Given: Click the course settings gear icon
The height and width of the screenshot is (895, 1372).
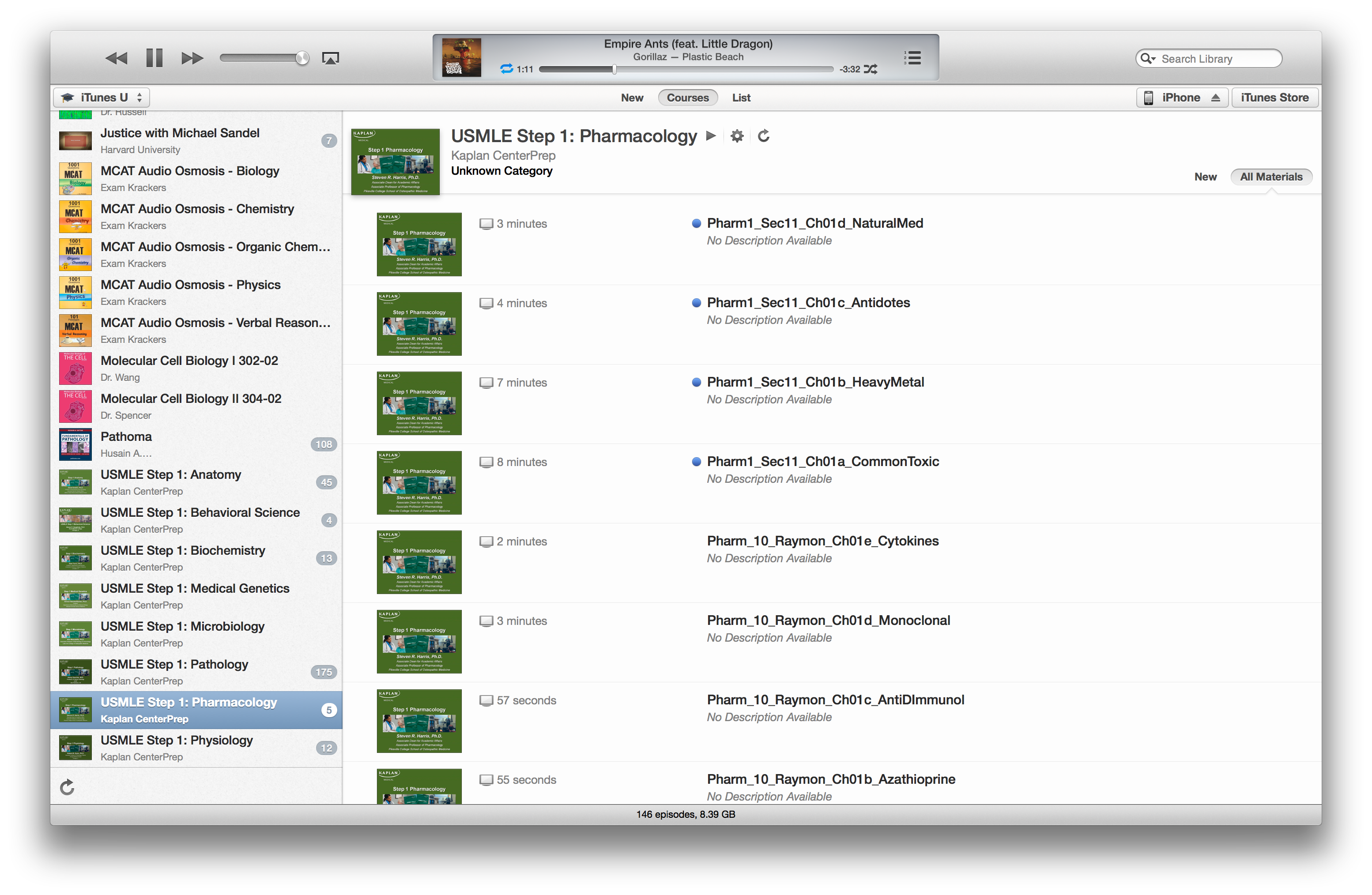Looking at the screenshot, I should tap(737, 136).
